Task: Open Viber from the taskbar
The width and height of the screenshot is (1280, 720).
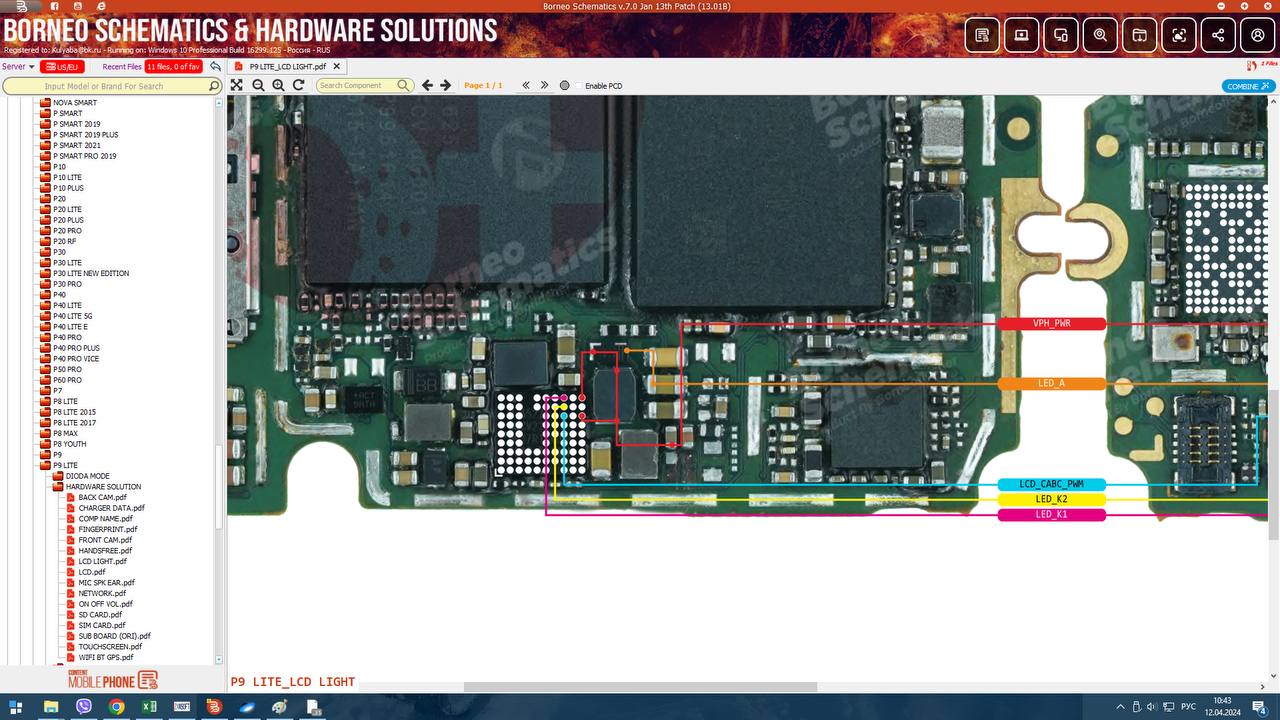Action: (83, 707)
